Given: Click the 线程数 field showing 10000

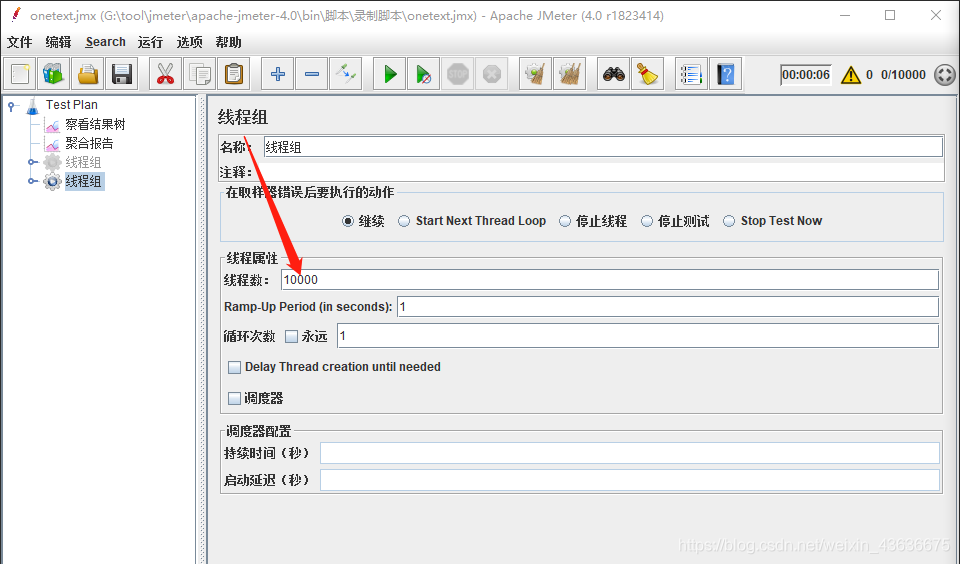Looking at the screenshot, I should tap(610, 280).
